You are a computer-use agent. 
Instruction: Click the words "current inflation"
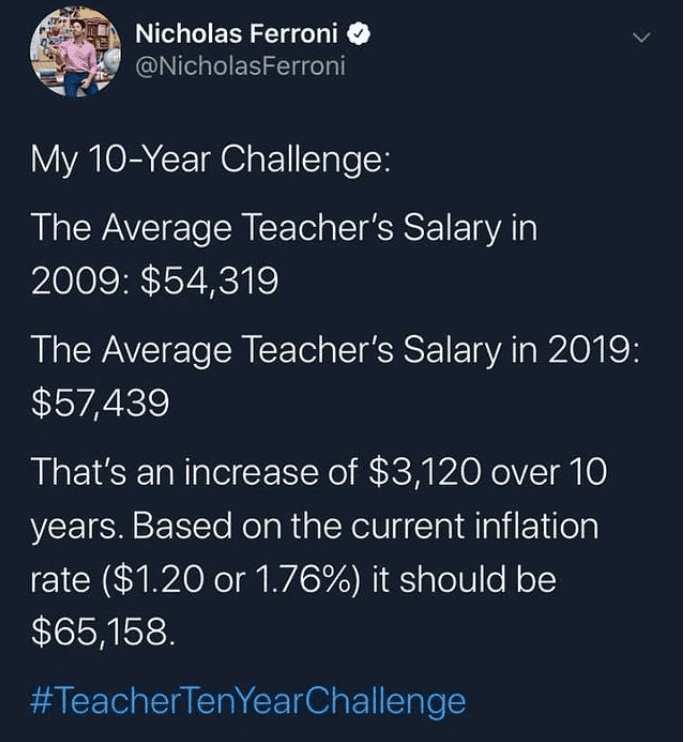pyautogui.click(x=472, y=527)
